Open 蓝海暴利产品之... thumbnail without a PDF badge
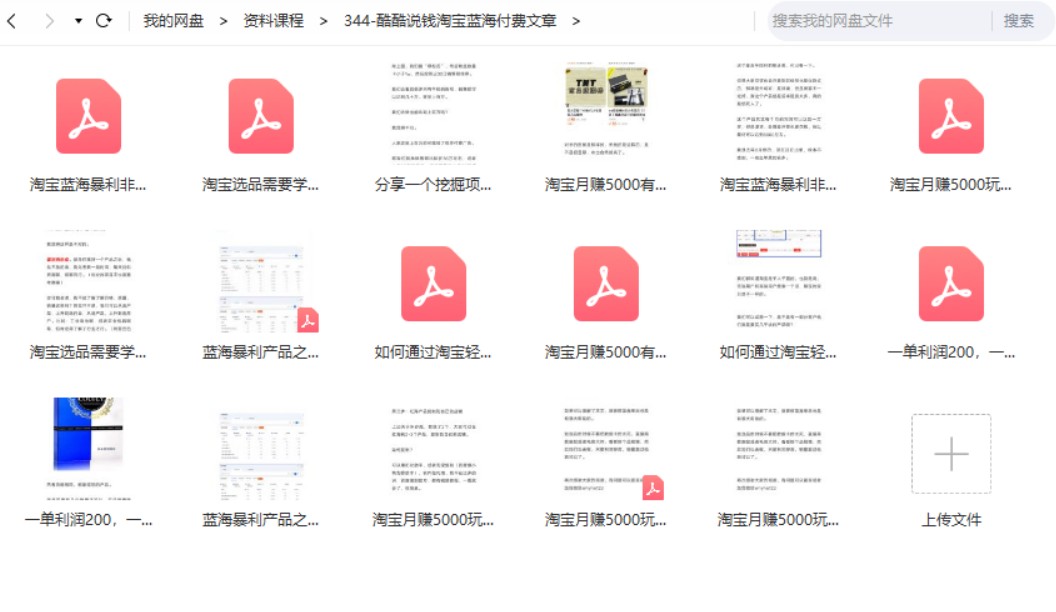This screenshot has width=1056, height=612. (261, 455)
